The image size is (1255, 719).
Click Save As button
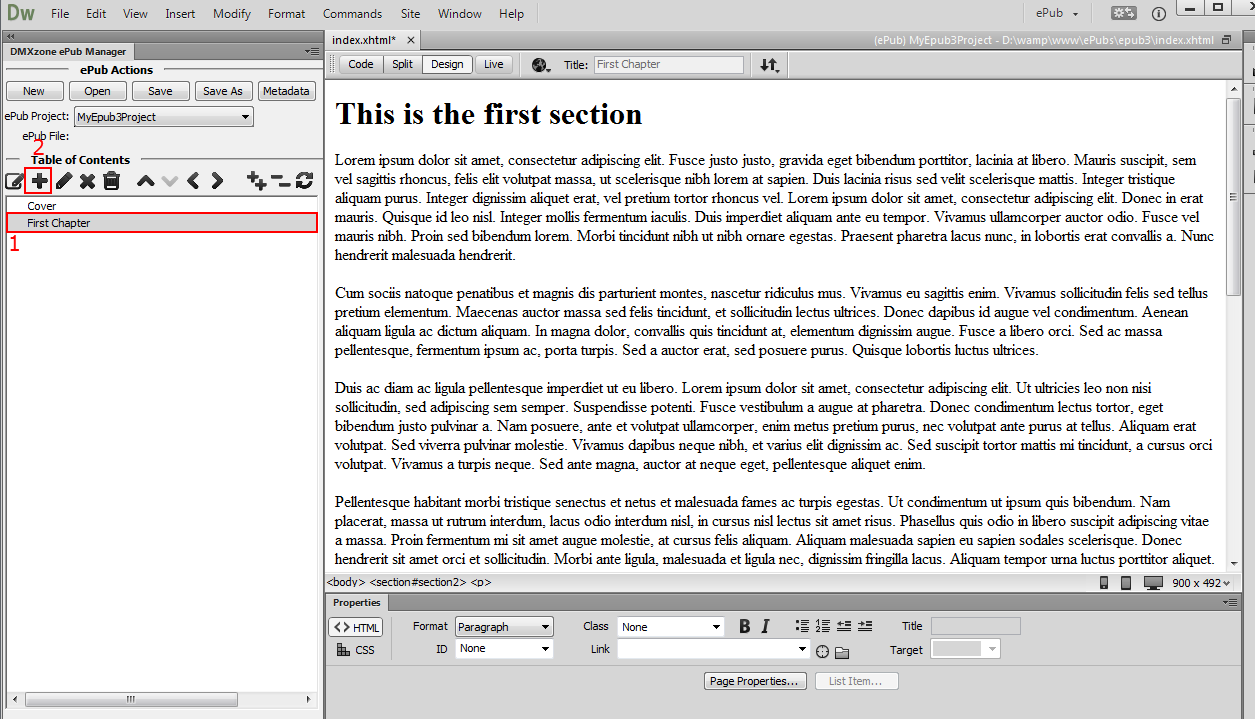[x=223, y=91]
